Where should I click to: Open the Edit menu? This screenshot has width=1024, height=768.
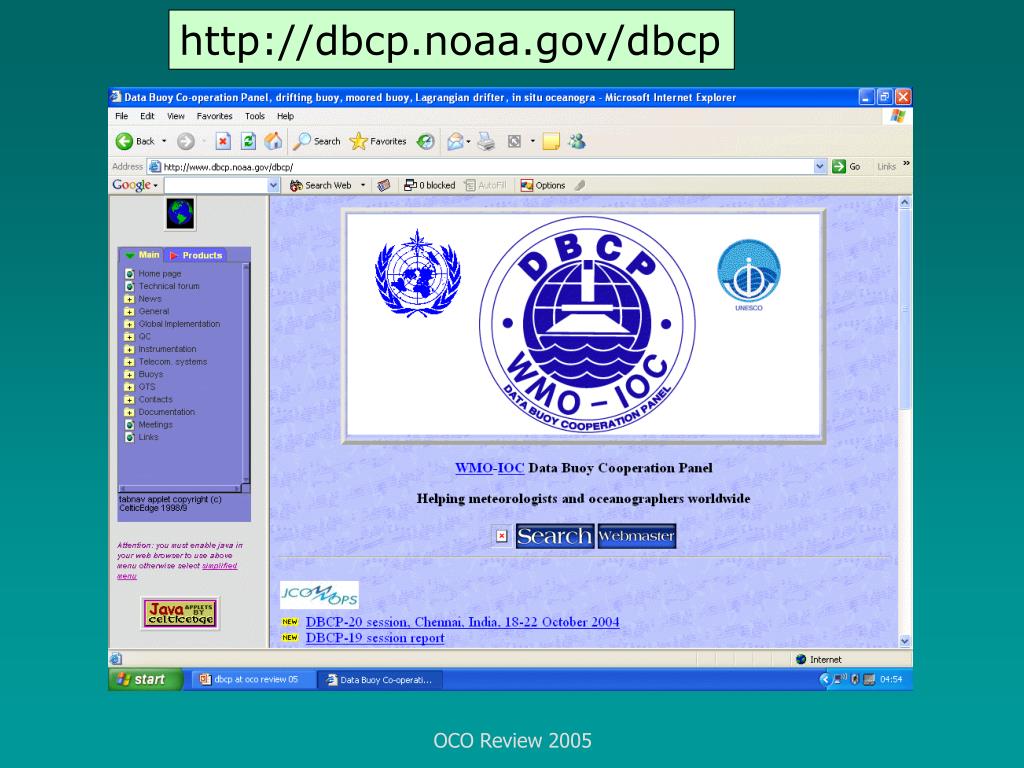[147, 116]
